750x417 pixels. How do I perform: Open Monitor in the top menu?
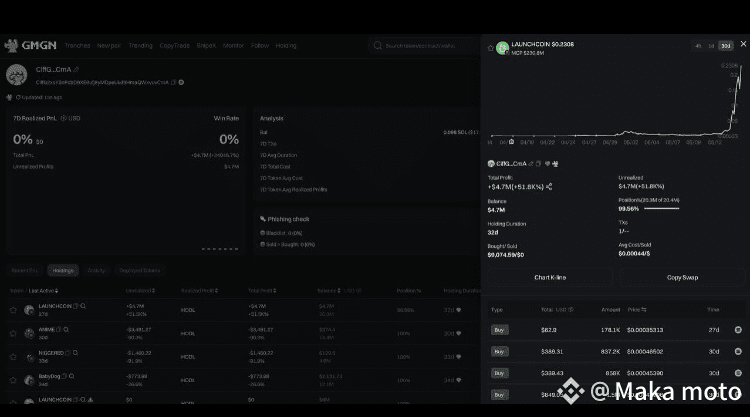233,45
